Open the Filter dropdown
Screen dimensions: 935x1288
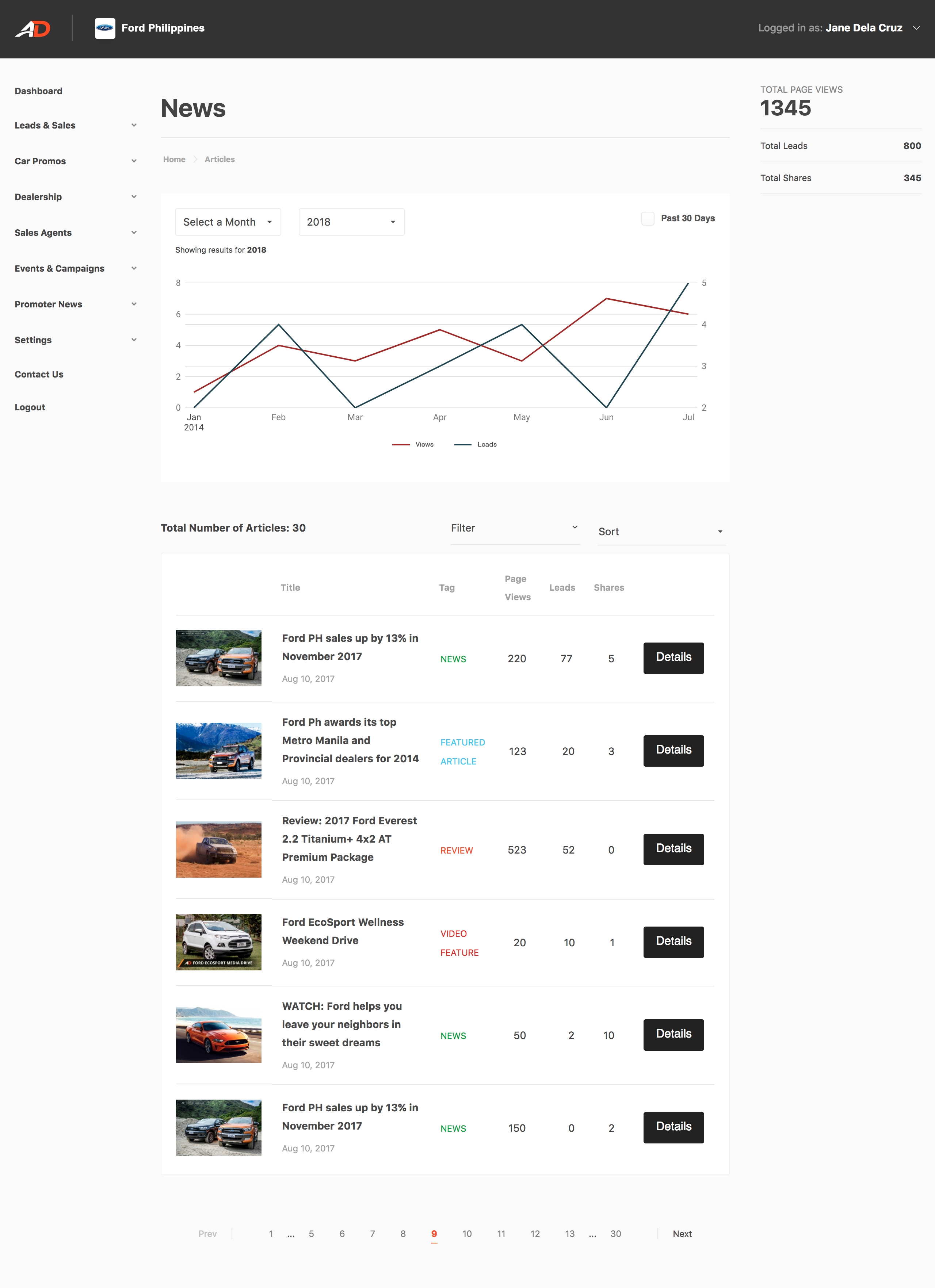pos(515,529)
